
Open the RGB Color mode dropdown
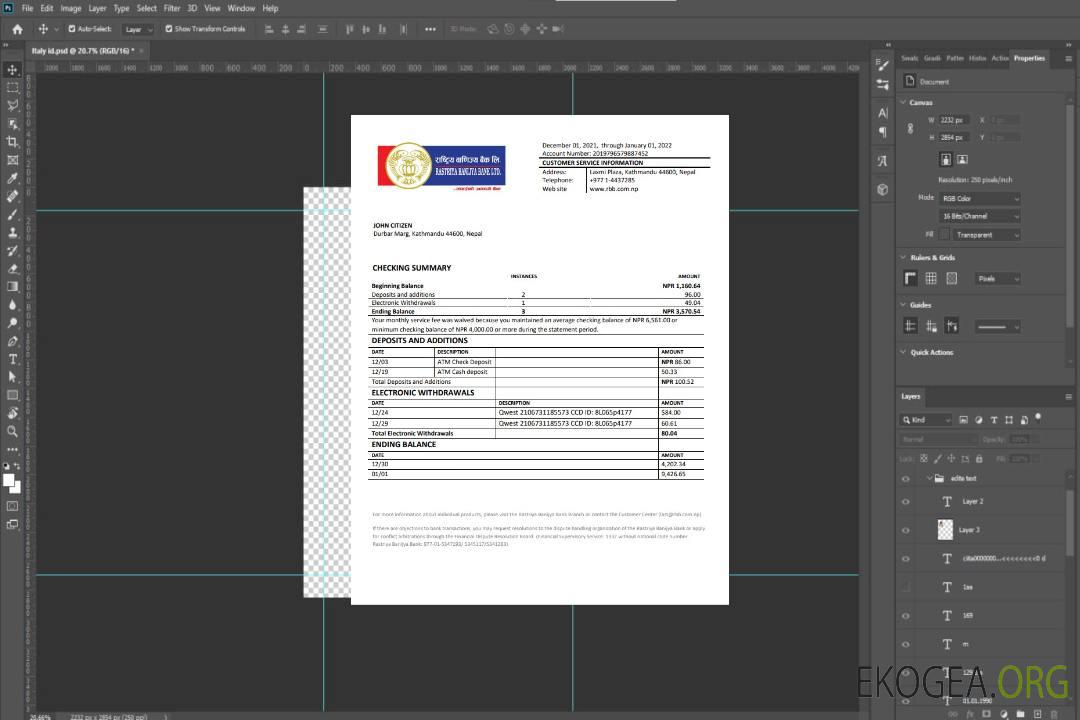pos(979,198)
